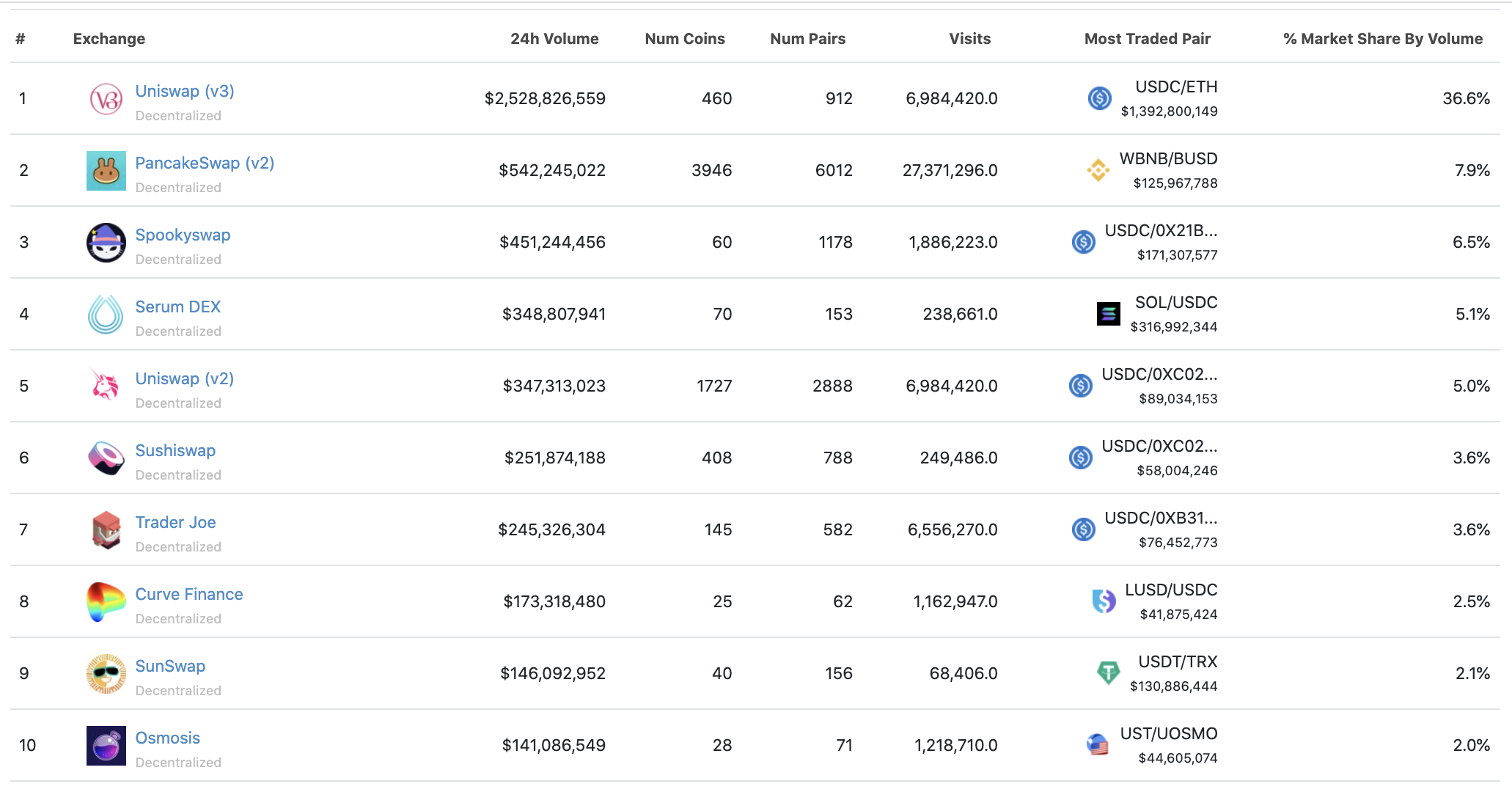Open the Osmosis exchange link
The height and width of the screenshot is (792, 1512).
[x=168, y=738]
